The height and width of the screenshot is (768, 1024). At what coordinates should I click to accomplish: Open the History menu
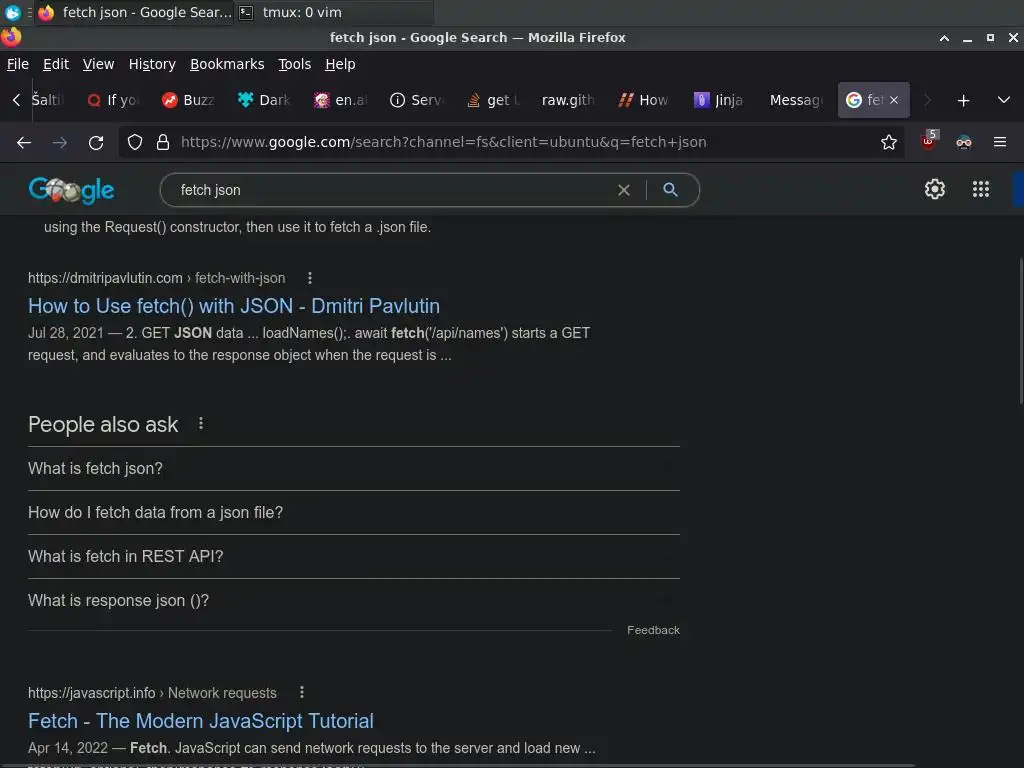coord(152,64)
